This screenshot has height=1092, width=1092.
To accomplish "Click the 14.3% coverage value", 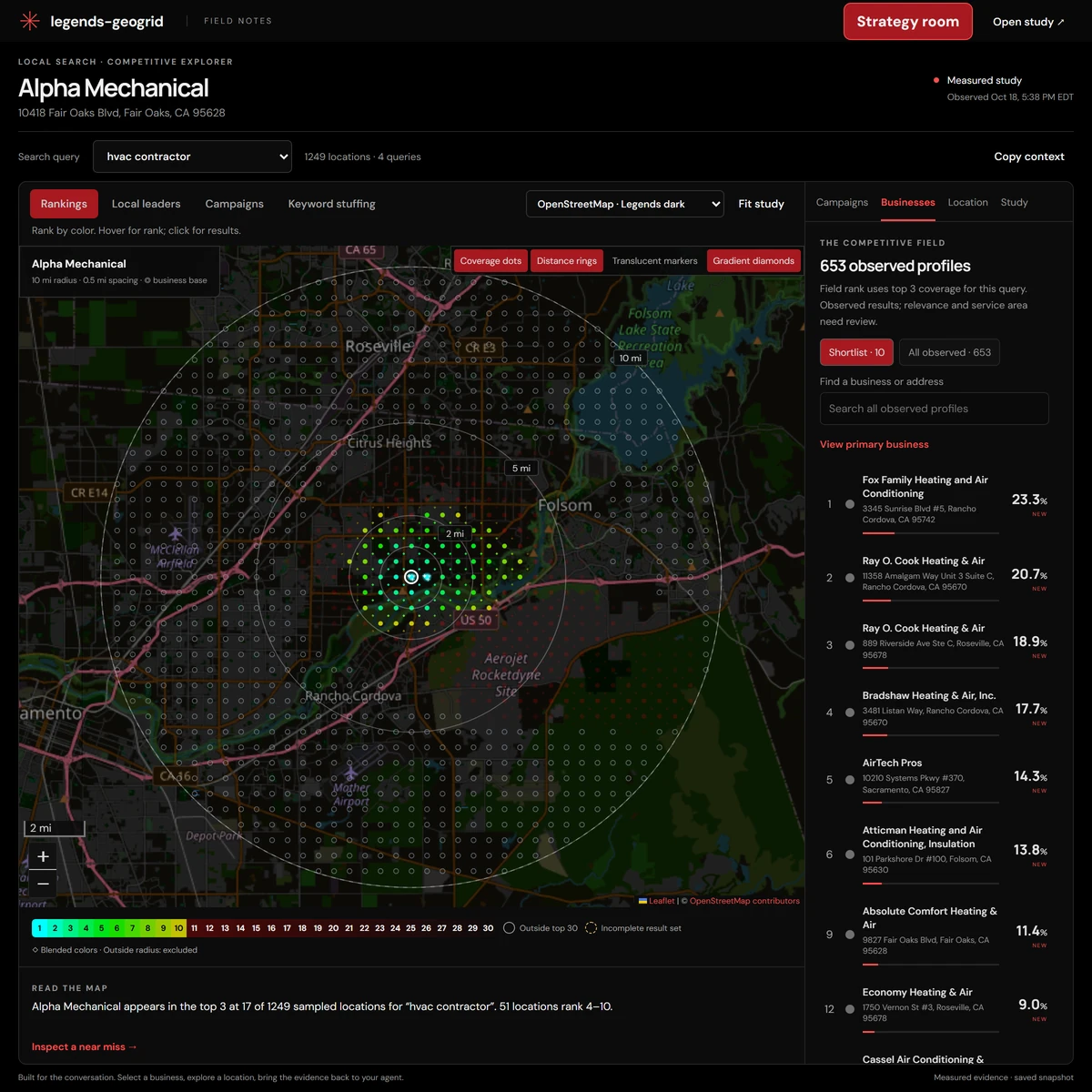I will click(x=1030, y=776).
